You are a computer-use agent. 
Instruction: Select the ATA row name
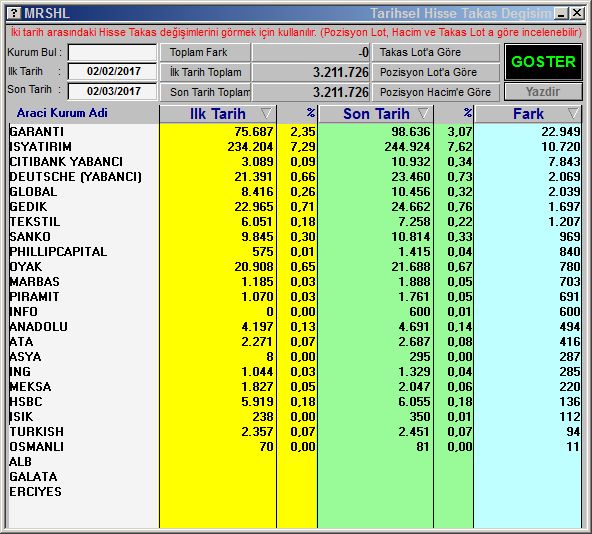[x=21, y=342]
